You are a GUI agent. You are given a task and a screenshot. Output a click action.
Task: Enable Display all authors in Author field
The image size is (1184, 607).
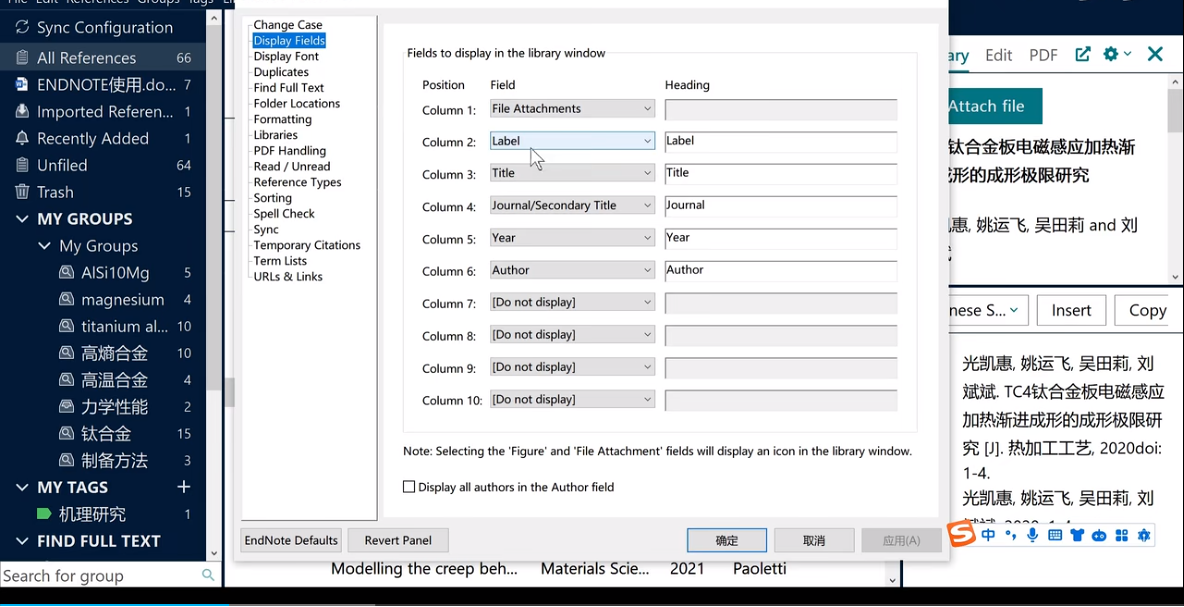click(409, 487)
